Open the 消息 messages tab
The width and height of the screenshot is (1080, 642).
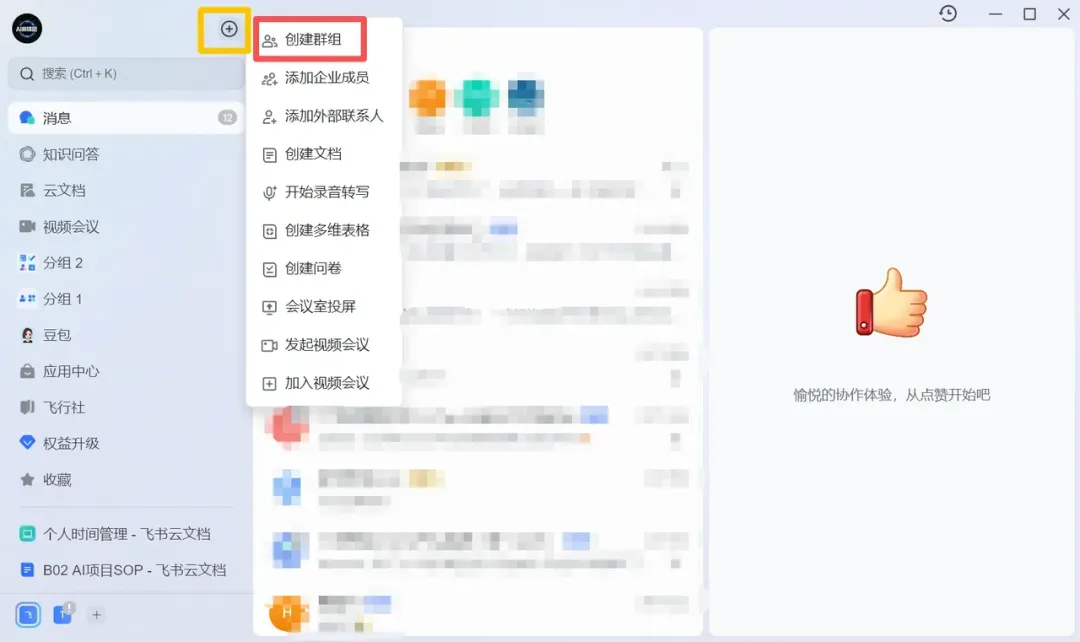(x=127, y=118)
